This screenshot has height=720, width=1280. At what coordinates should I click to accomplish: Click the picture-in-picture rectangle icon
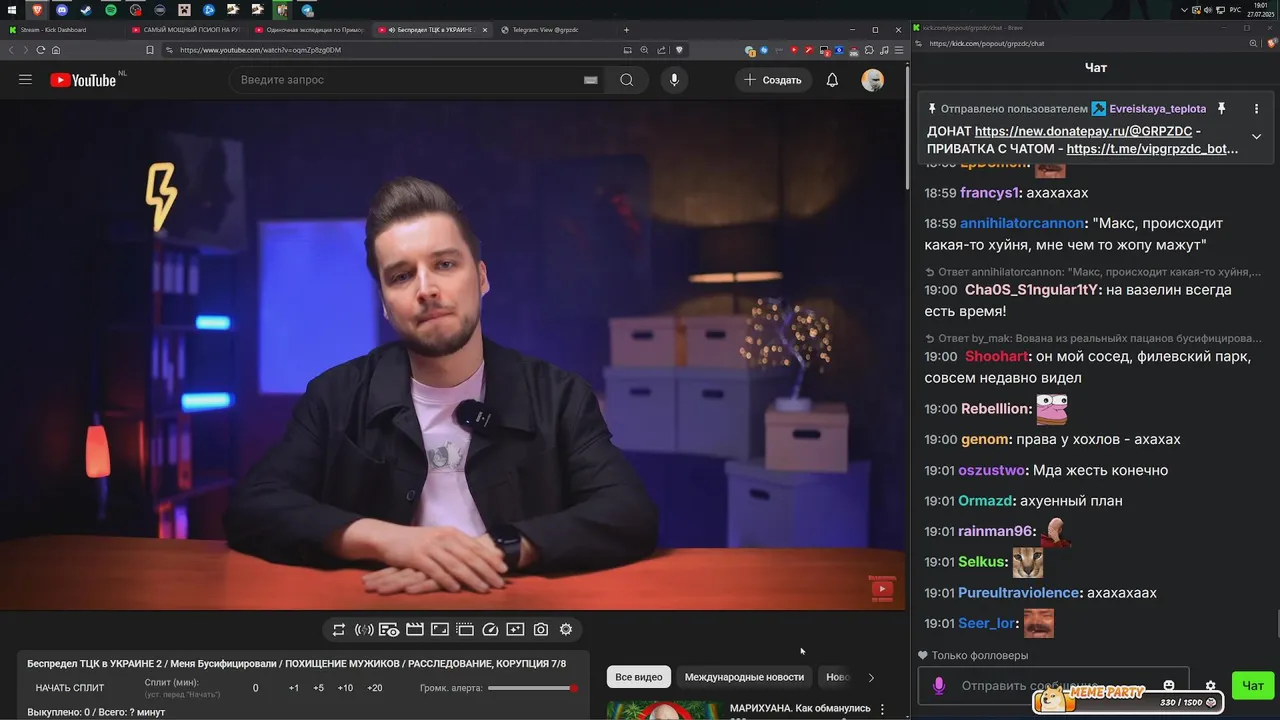[x=440, y=629]
